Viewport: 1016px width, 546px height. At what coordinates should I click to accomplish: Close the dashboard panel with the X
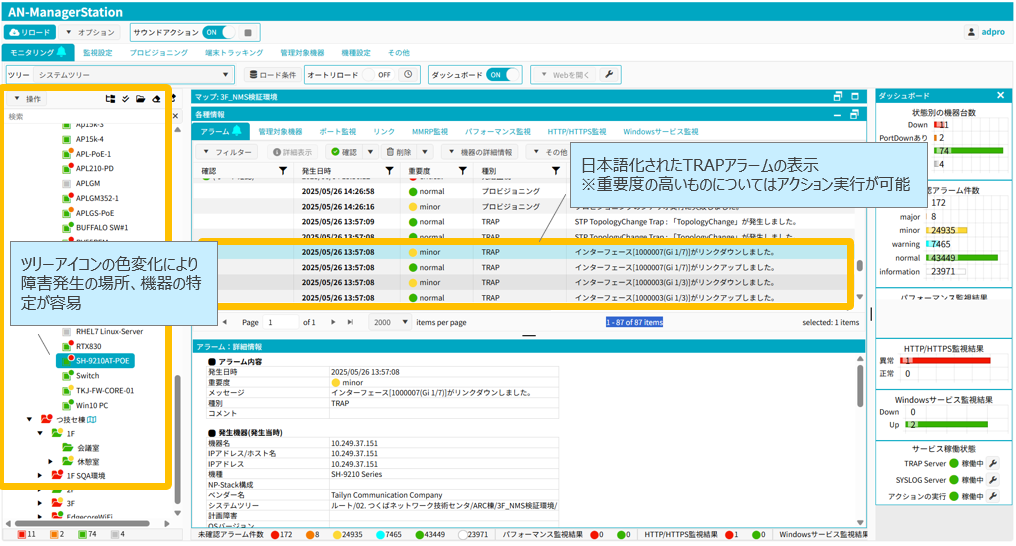pos(1000,96)
